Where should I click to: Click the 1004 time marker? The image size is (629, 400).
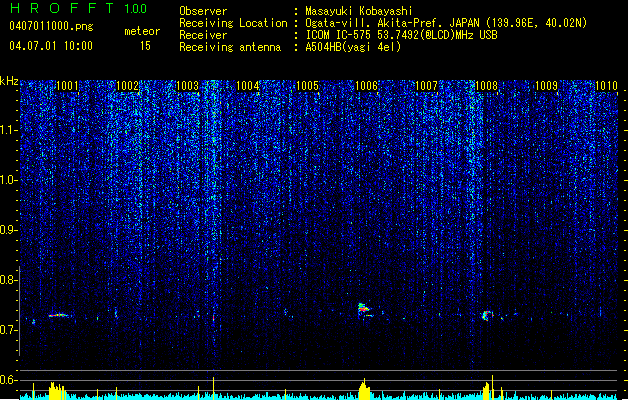coord(248,85)
